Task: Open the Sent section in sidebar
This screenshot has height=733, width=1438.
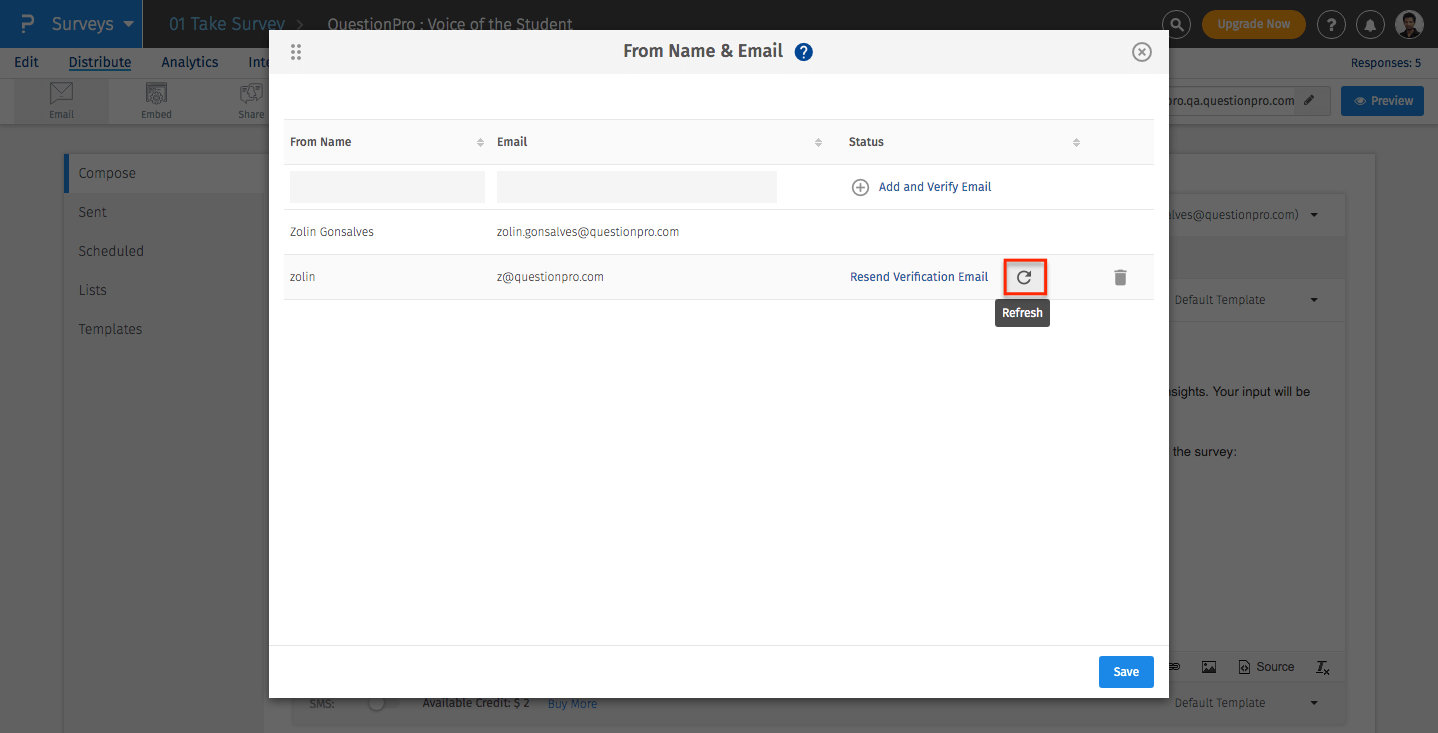Action: coord(93,212)
